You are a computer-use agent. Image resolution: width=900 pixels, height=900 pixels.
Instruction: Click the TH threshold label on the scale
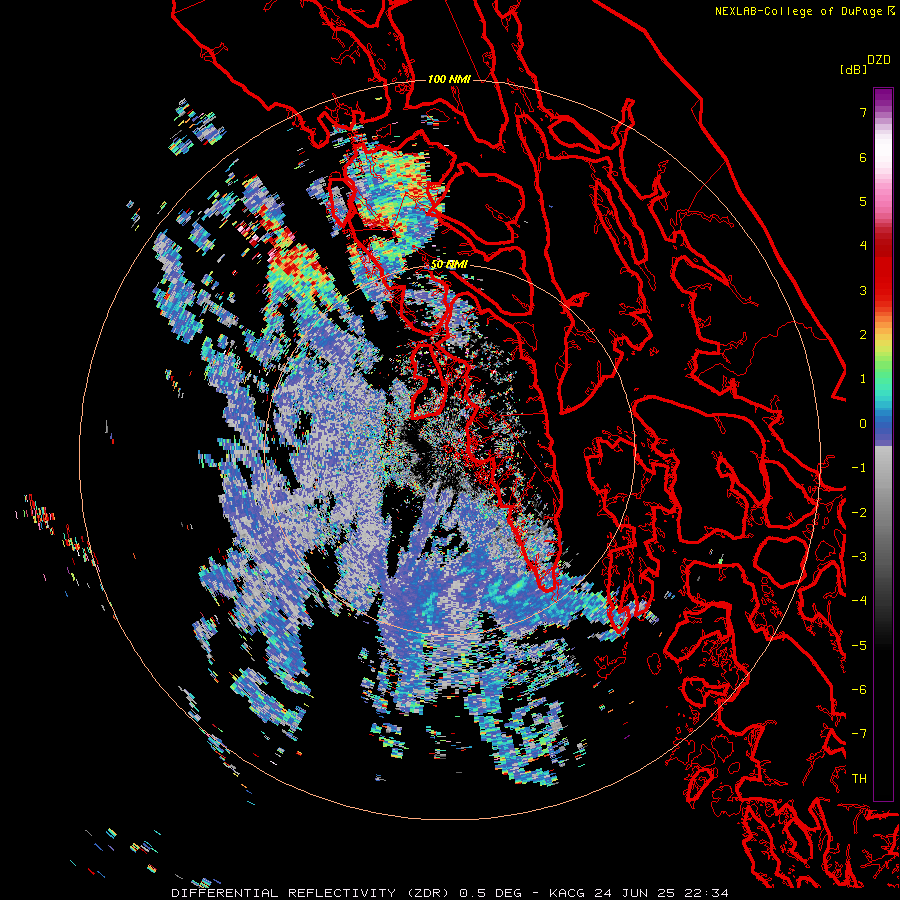point(859,779)
